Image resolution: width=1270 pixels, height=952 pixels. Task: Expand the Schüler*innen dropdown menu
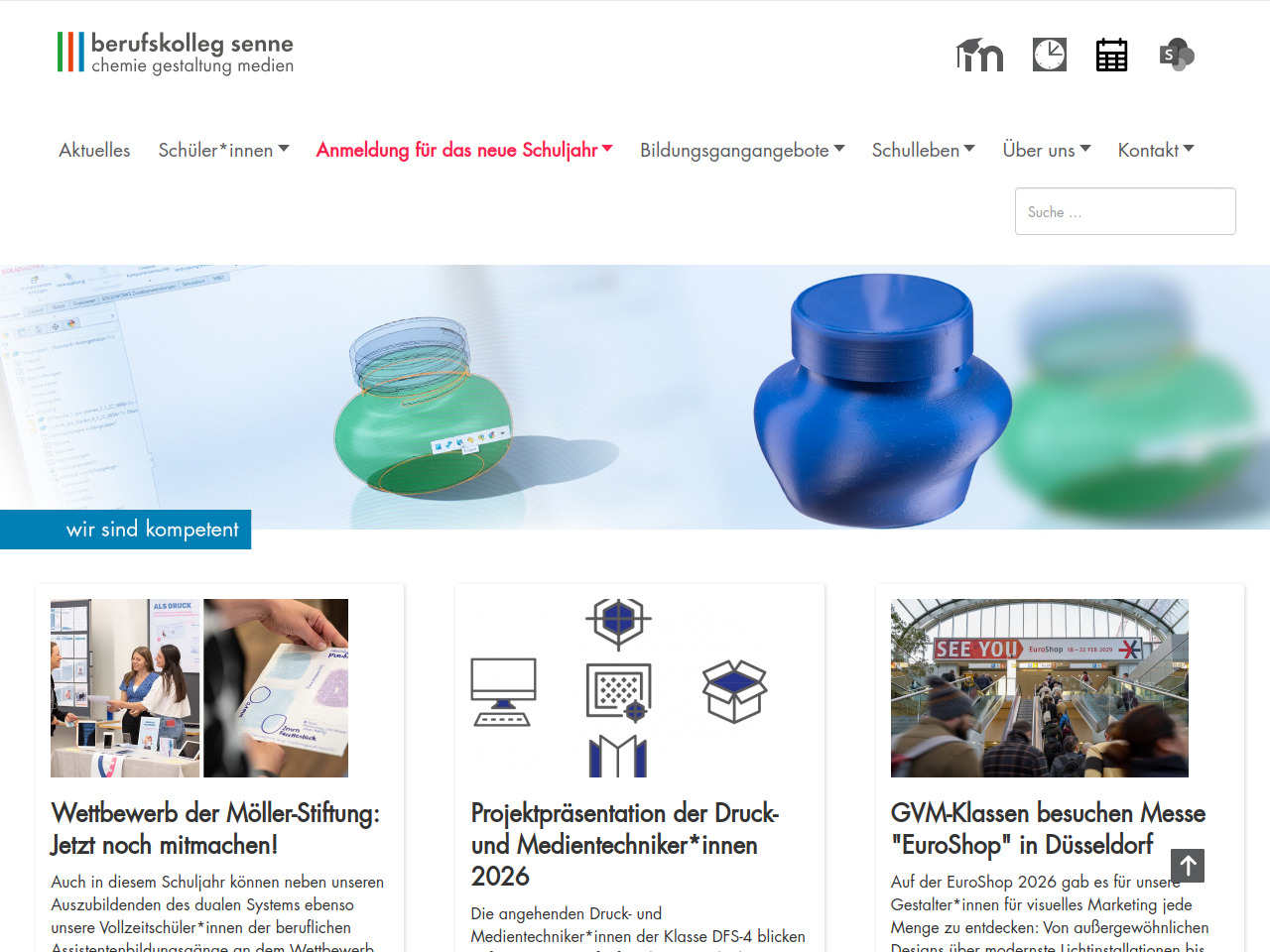click(223, 150)
